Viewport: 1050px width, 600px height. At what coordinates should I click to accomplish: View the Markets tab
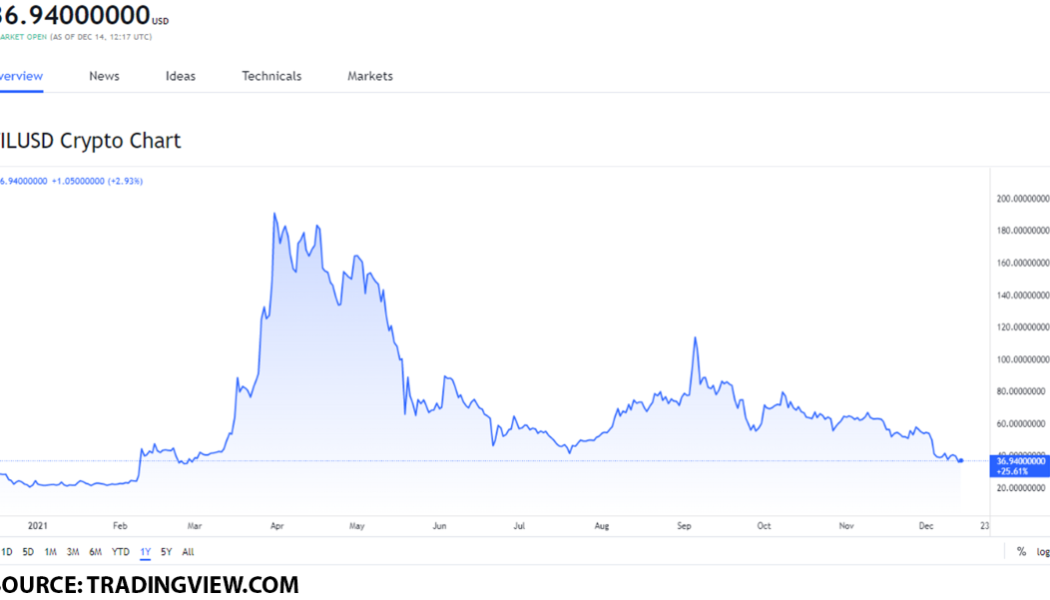pyautogui.click(x=369, y=76)
